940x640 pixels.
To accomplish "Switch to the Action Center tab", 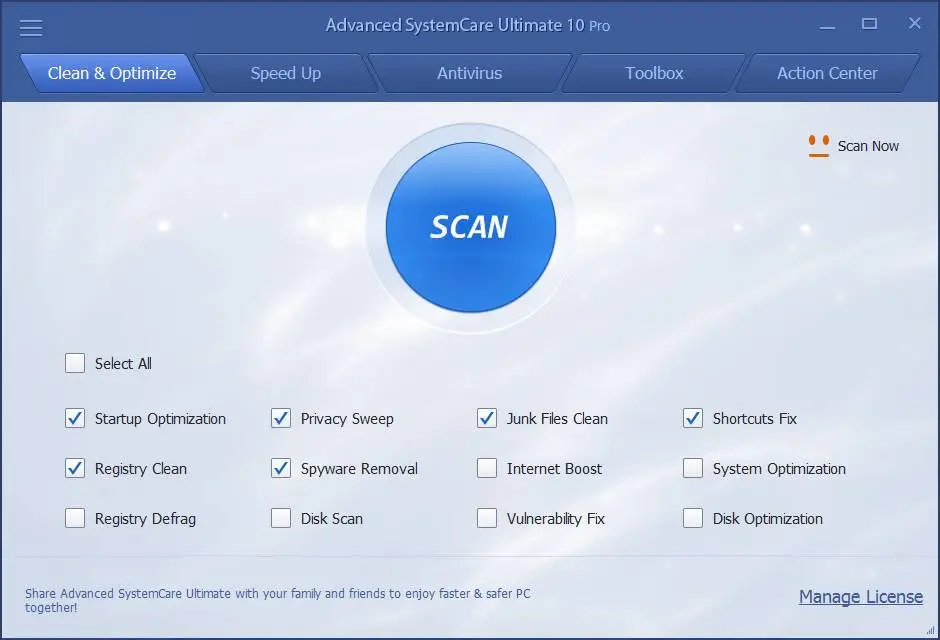I will (827, 73).
